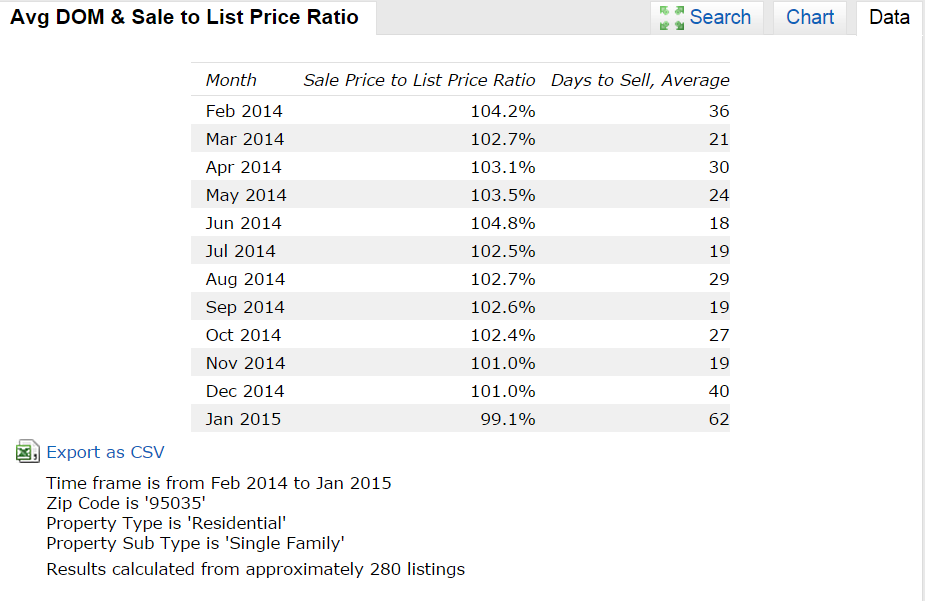Viewport: 925px width, 601px height.
Task: Click Sale Price to List Price Ratio header
Action: [x=419, y=80]
